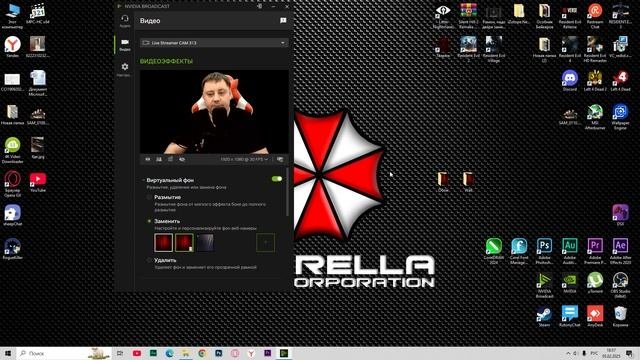Open MSI Afterburner desktop shortcut

[x=595, y=117]
